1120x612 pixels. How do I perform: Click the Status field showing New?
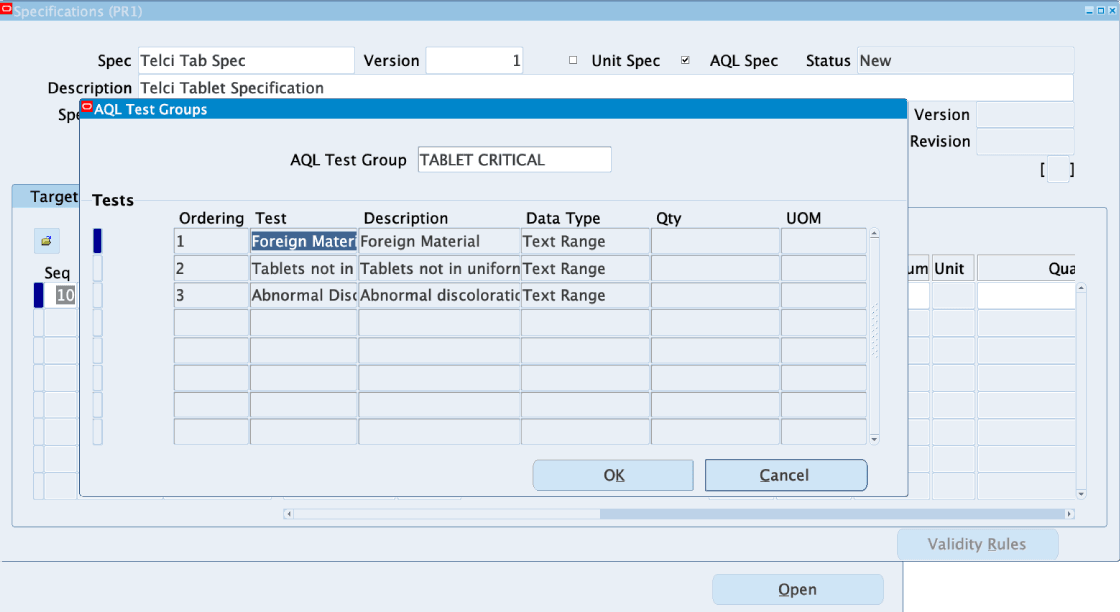tap(966, 61)
